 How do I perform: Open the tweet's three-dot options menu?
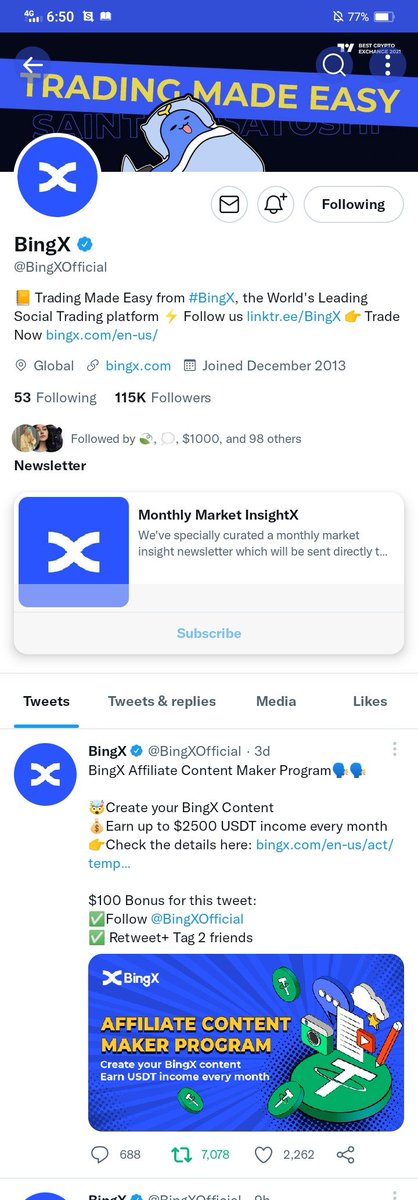click(395, 749)
